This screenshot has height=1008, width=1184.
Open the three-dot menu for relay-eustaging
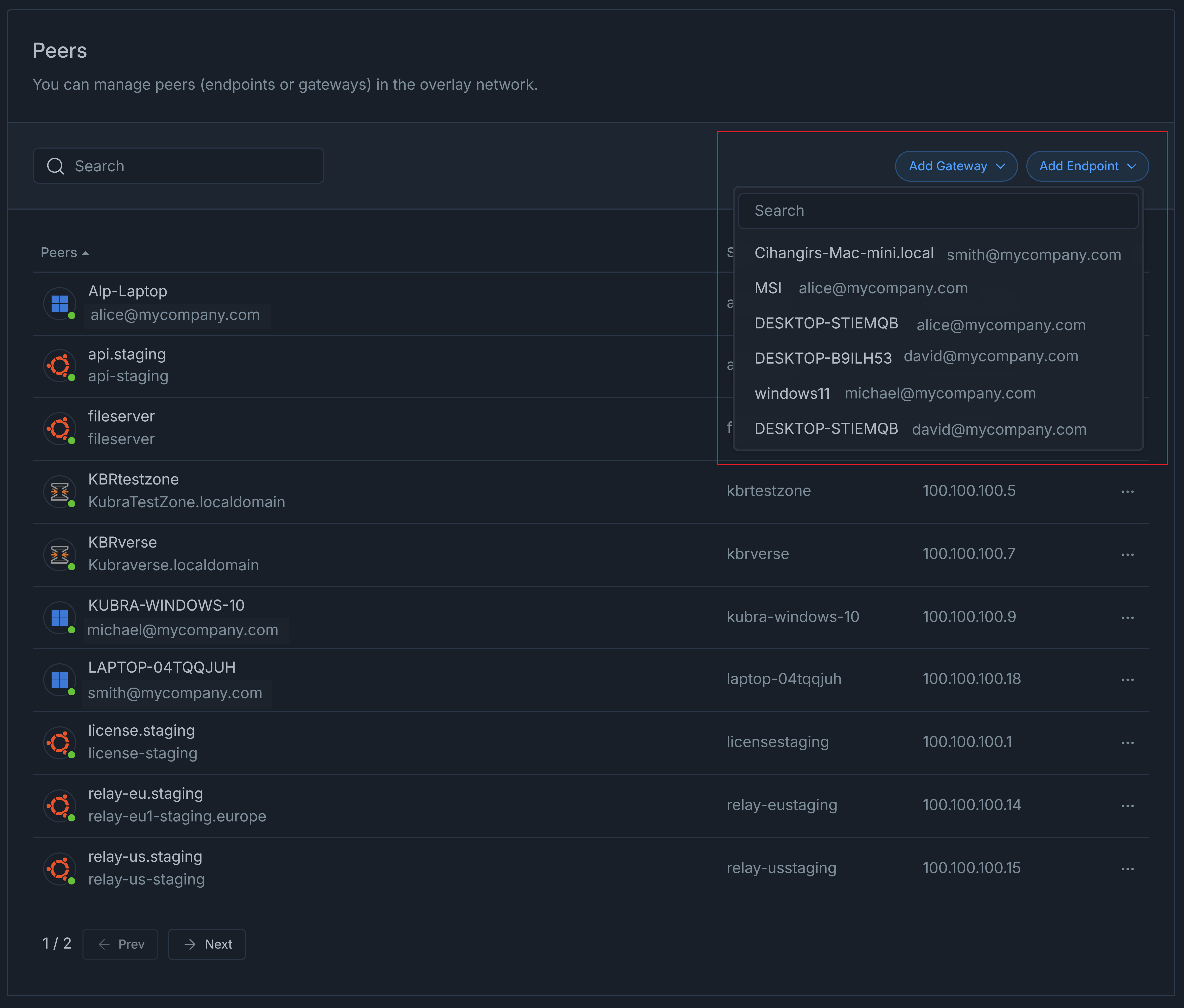tap(1127, 806)
